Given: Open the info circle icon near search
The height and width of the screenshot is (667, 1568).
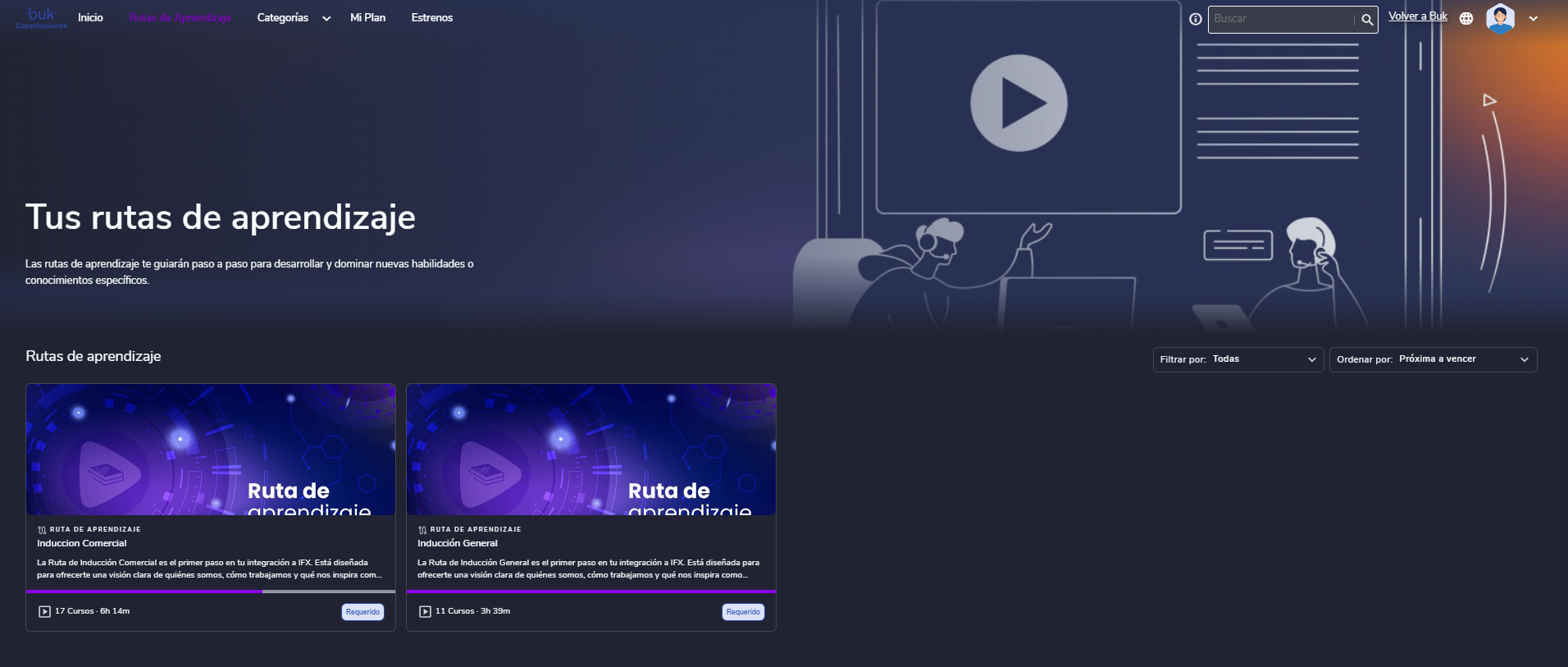Looking at the screenshot, I should (x=1196, y=19).
